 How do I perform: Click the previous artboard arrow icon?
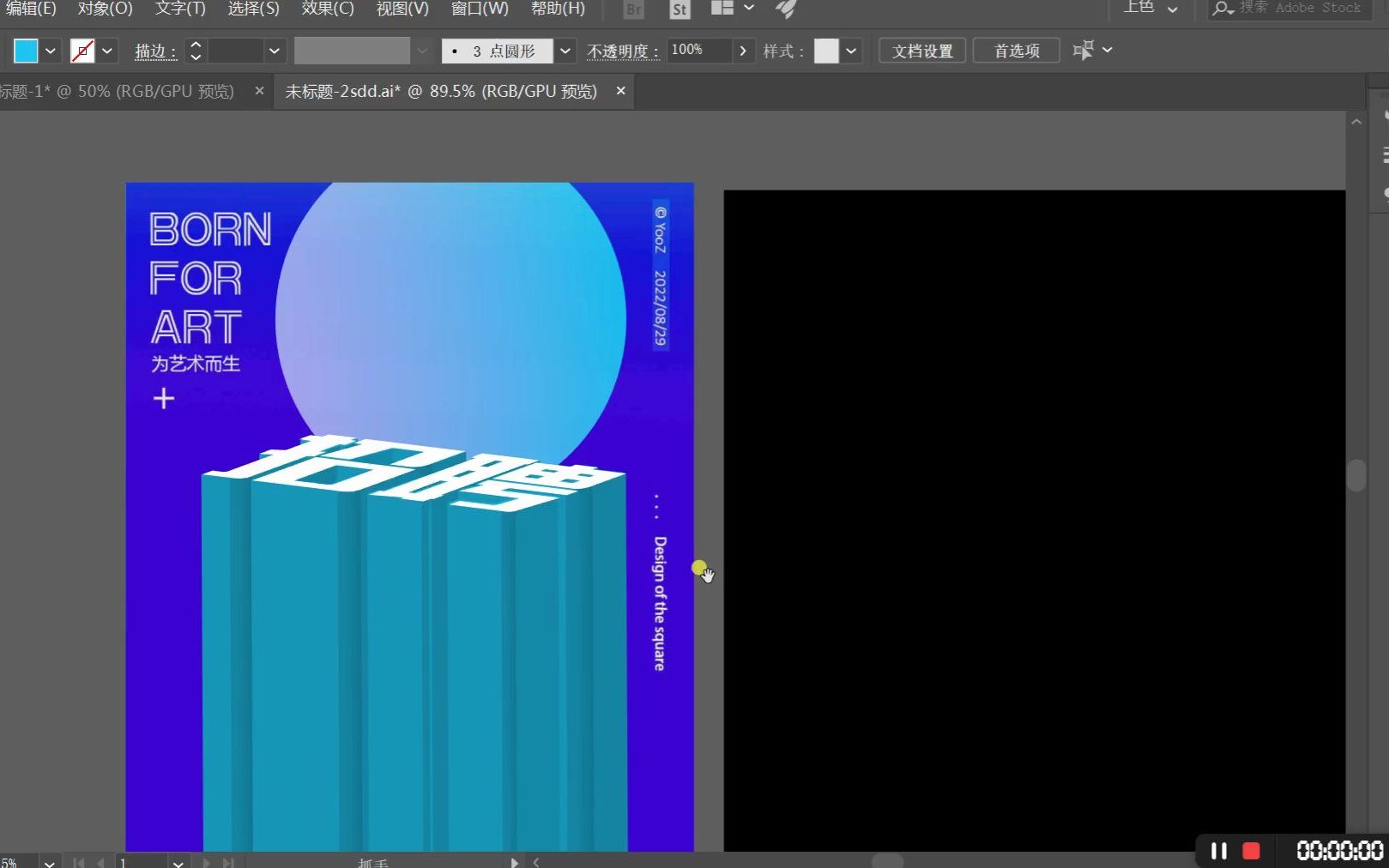pyautogui.click(x=101, y=863)
